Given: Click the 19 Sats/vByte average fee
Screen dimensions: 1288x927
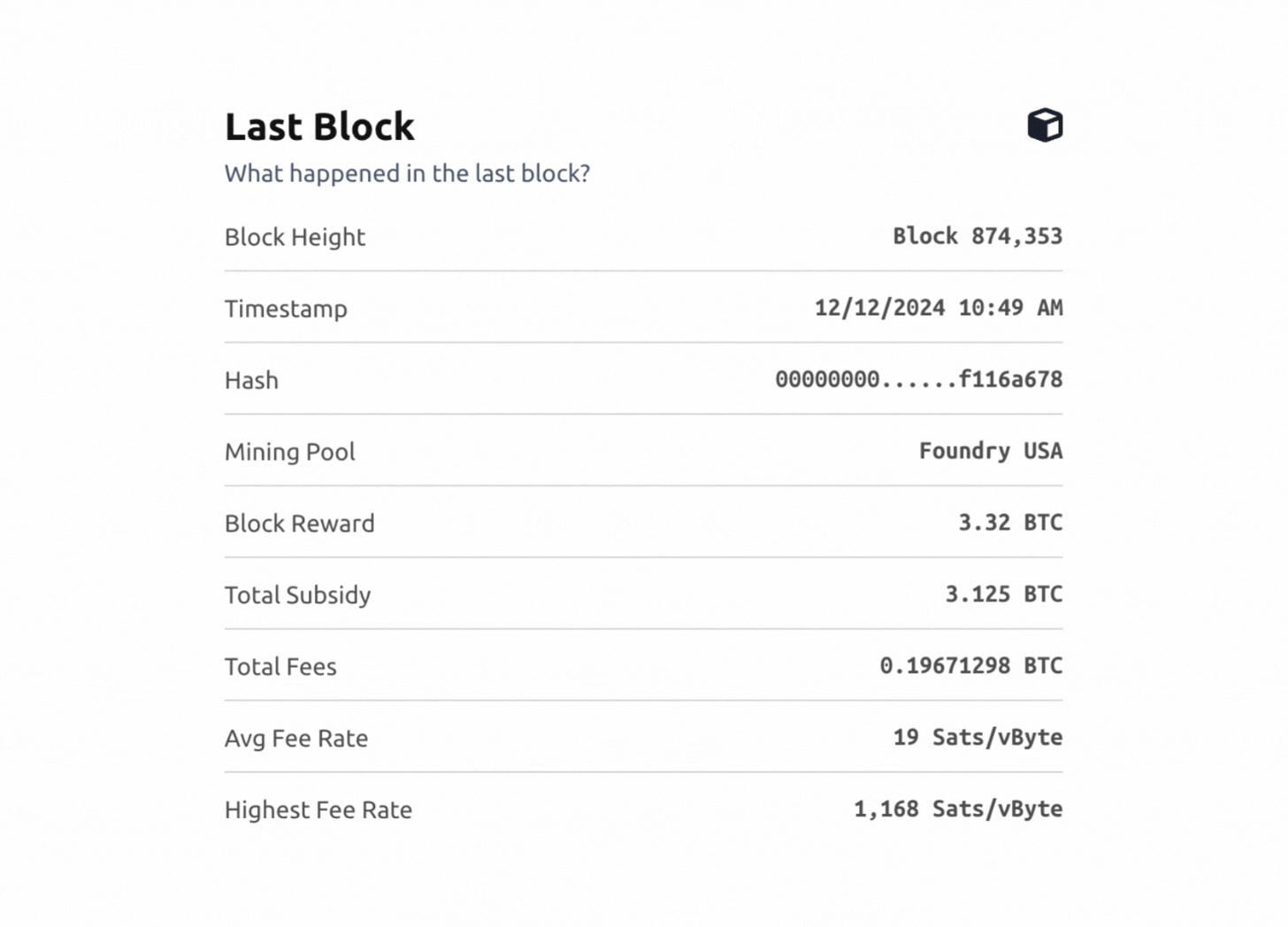Looking at the screenshot, I should coord(977,738).
